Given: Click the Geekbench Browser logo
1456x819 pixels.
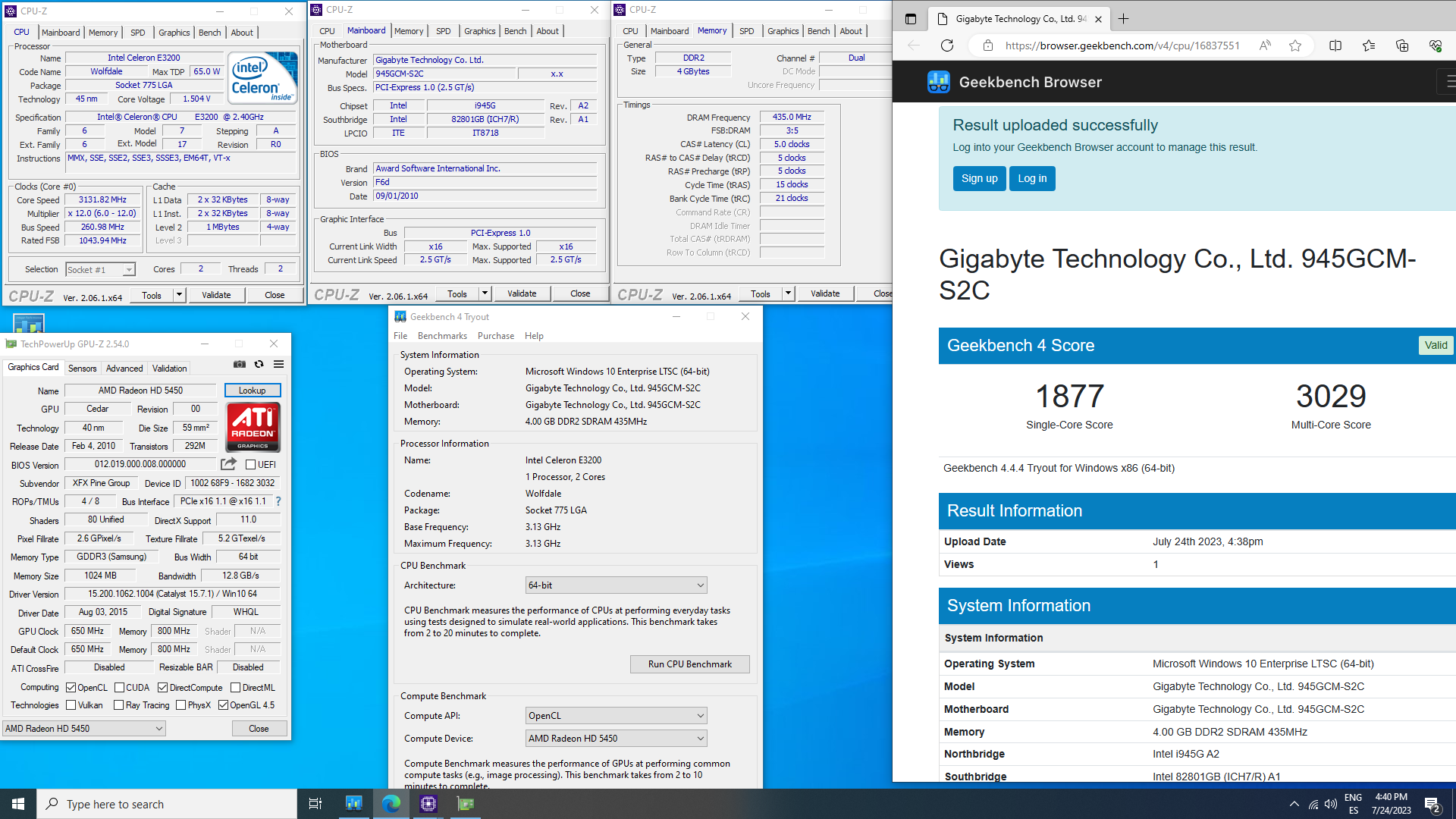Looking at the screenshot, I should 939,82.
